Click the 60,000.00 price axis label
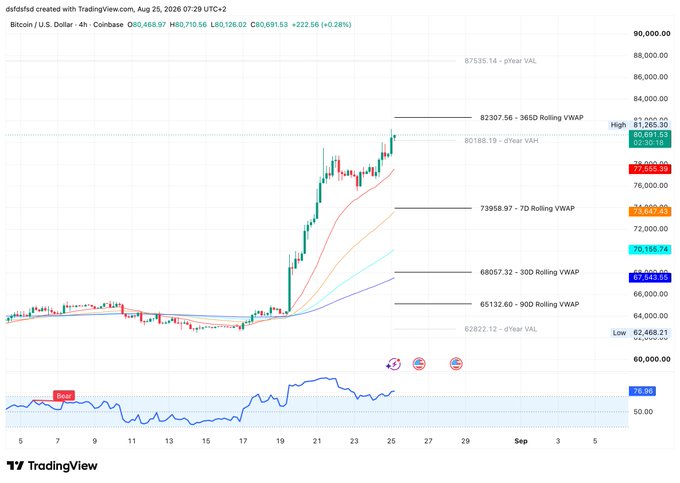The width and height of the screenshot is (680, 483). point(652,359)
